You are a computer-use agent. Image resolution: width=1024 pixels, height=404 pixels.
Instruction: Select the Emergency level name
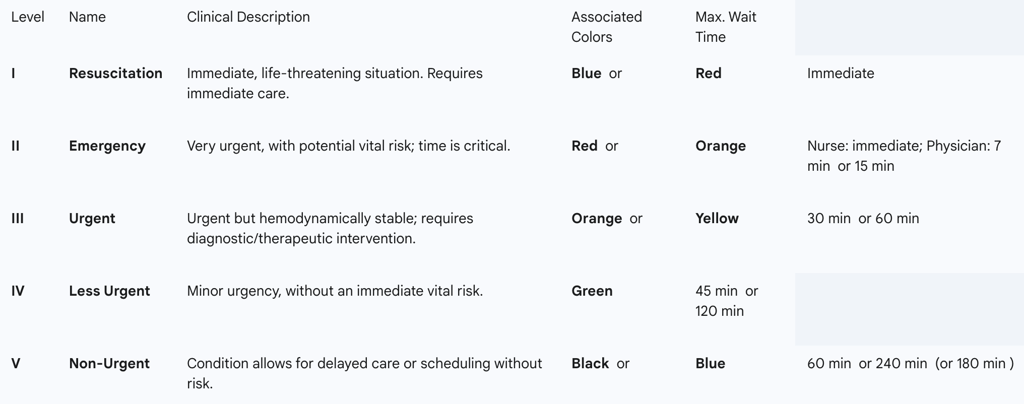tap(107, 146)
